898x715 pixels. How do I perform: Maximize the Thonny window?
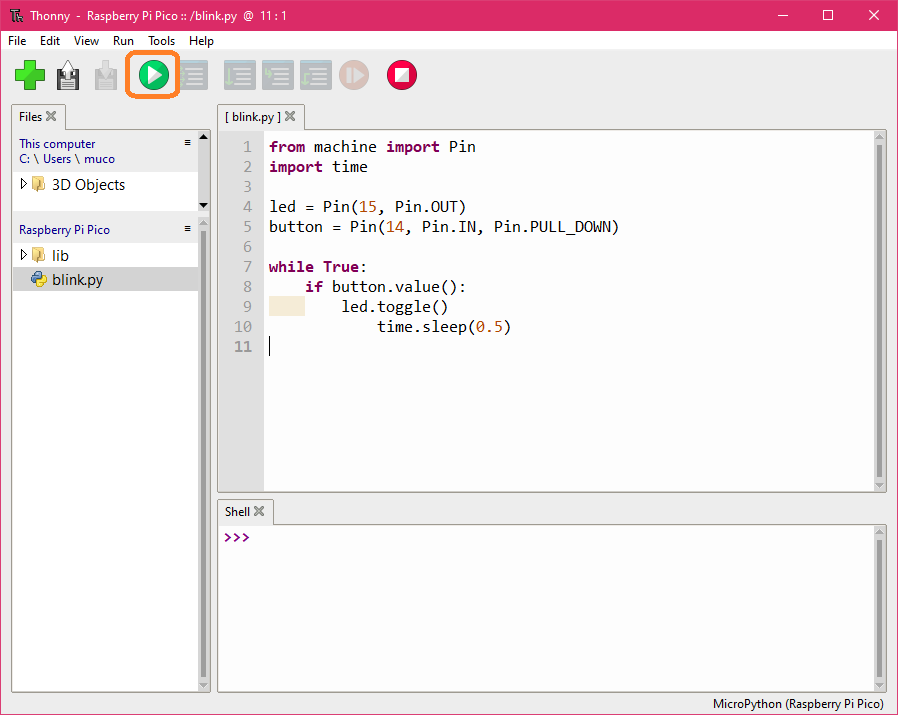click(x=828, y=15)
